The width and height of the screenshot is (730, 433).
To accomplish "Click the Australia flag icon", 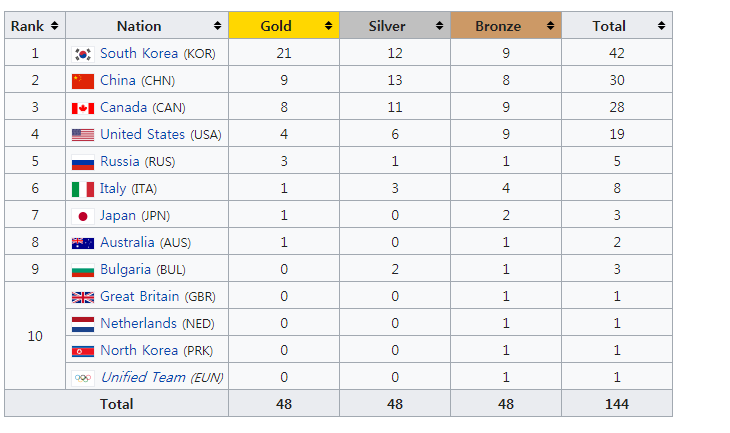I will pyautogui.click(x=83, y=243).
